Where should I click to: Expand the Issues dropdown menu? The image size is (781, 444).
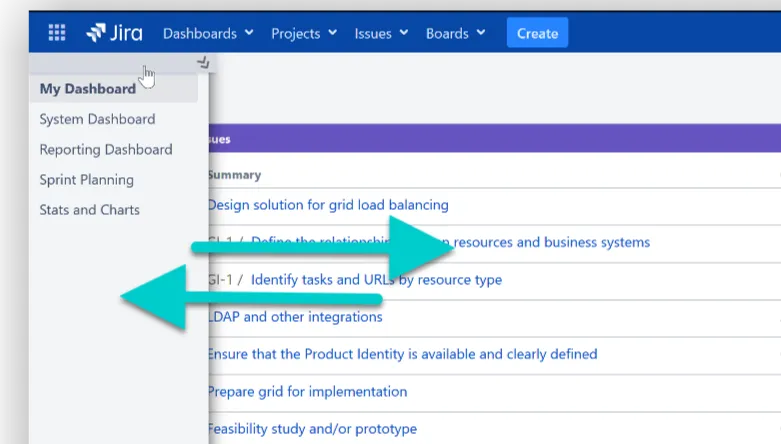point(381,33)
